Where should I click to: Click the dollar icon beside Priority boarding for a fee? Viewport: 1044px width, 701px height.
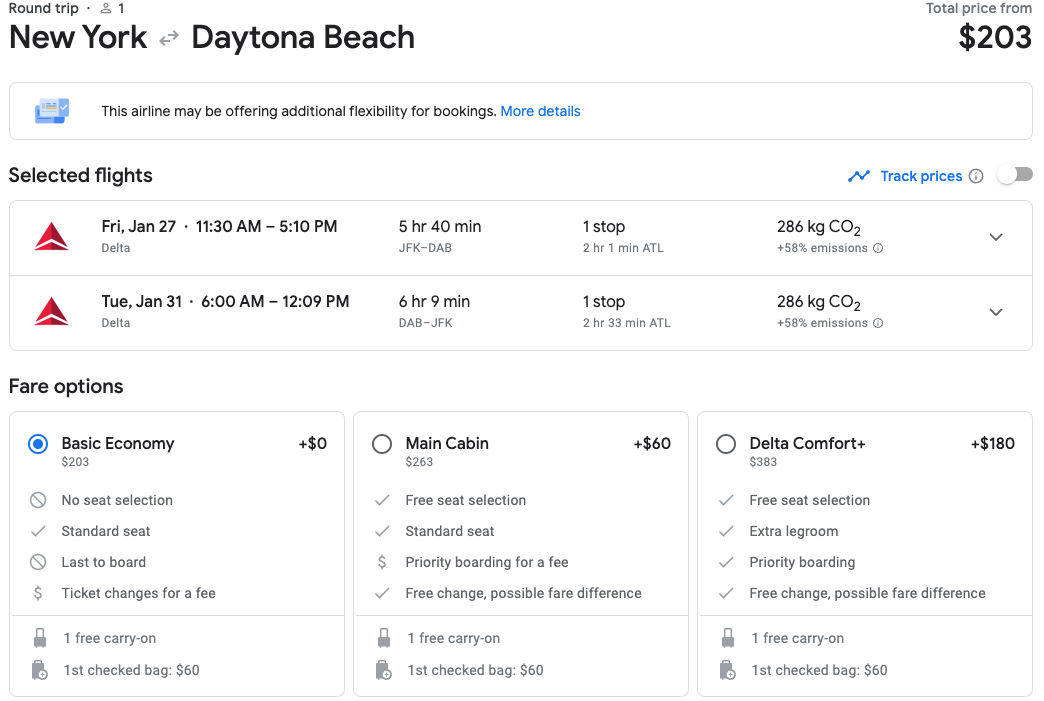382,562
